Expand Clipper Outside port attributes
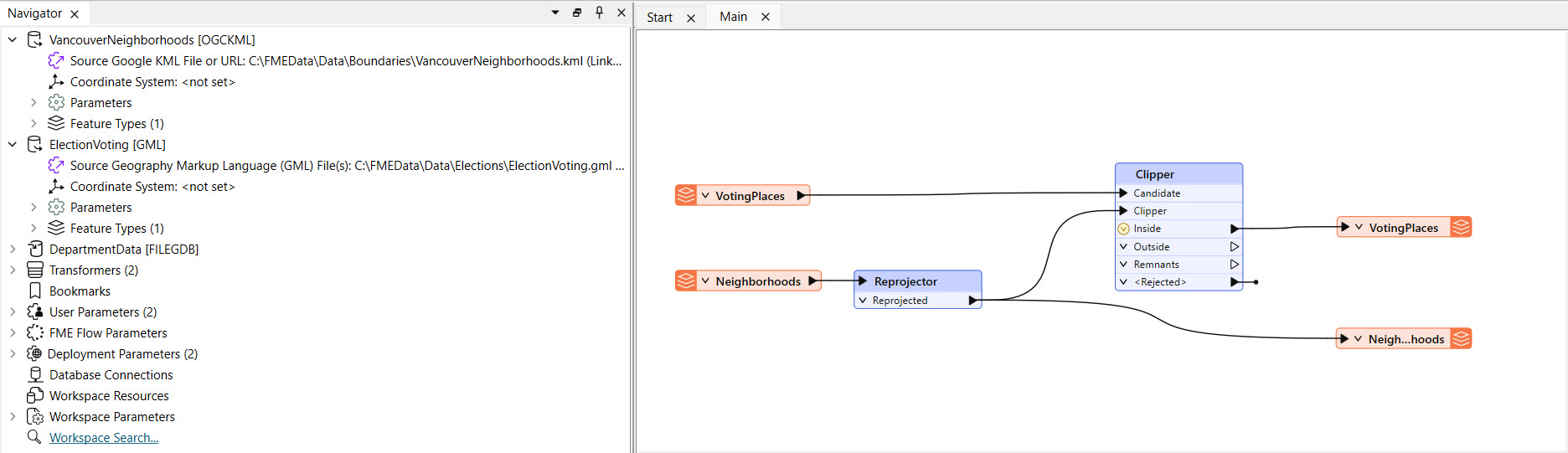The image size is (1568, 453). (x=1123, y=246)
